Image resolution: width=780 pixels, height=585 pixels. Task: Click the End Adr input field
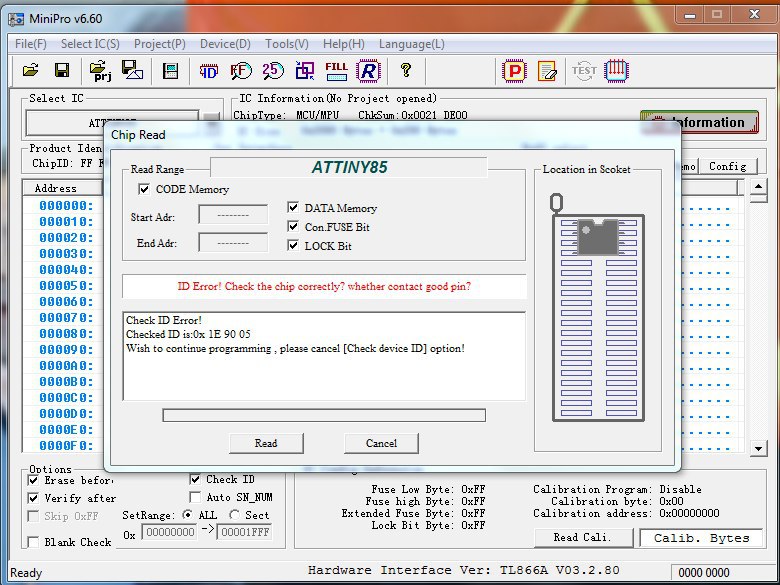(233, 243)
